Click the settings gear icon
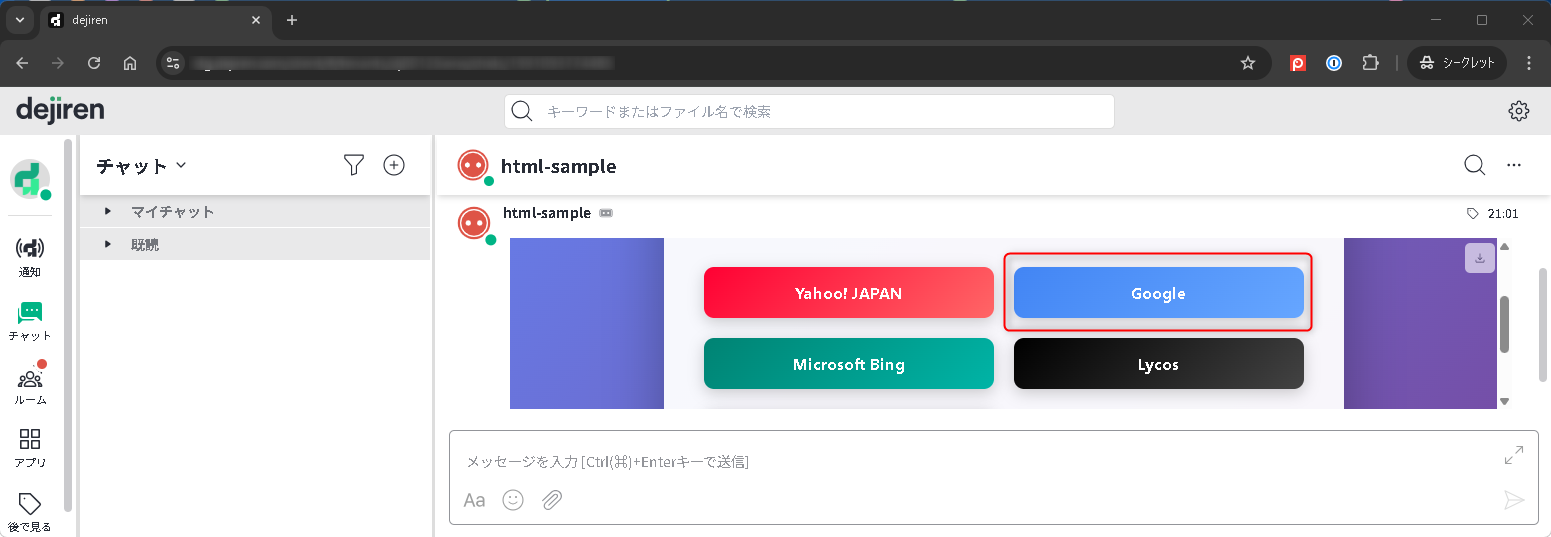The image size is (1551, 537). tap(1518, 111)
